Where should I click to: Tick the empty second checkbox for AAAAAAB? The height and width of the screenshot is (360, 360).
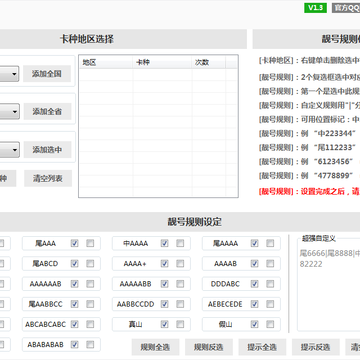[x=90, y=284]
